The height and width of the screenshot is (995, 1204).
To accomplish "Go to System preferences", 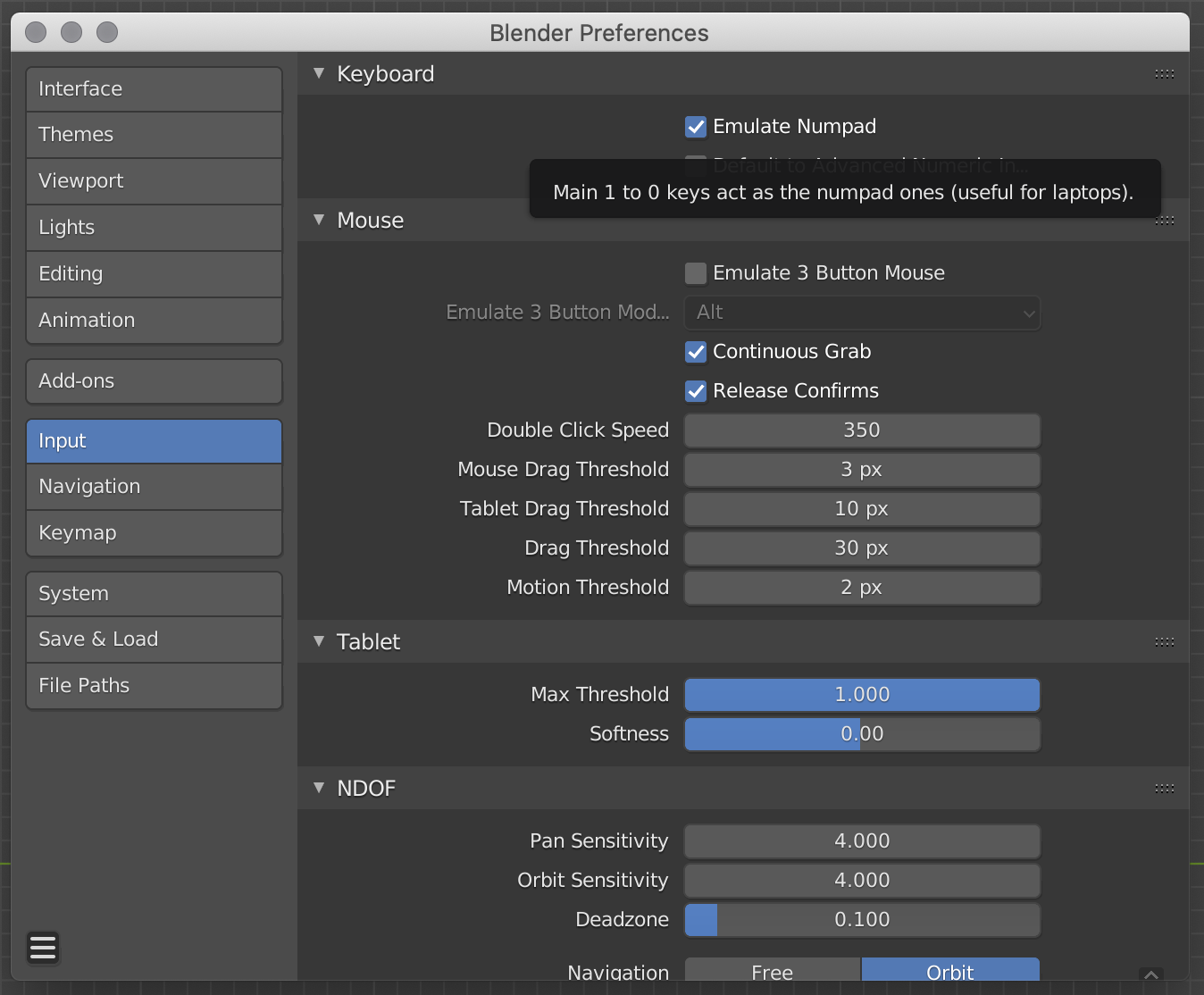I will pyautogui.click(x=155, y=594).
